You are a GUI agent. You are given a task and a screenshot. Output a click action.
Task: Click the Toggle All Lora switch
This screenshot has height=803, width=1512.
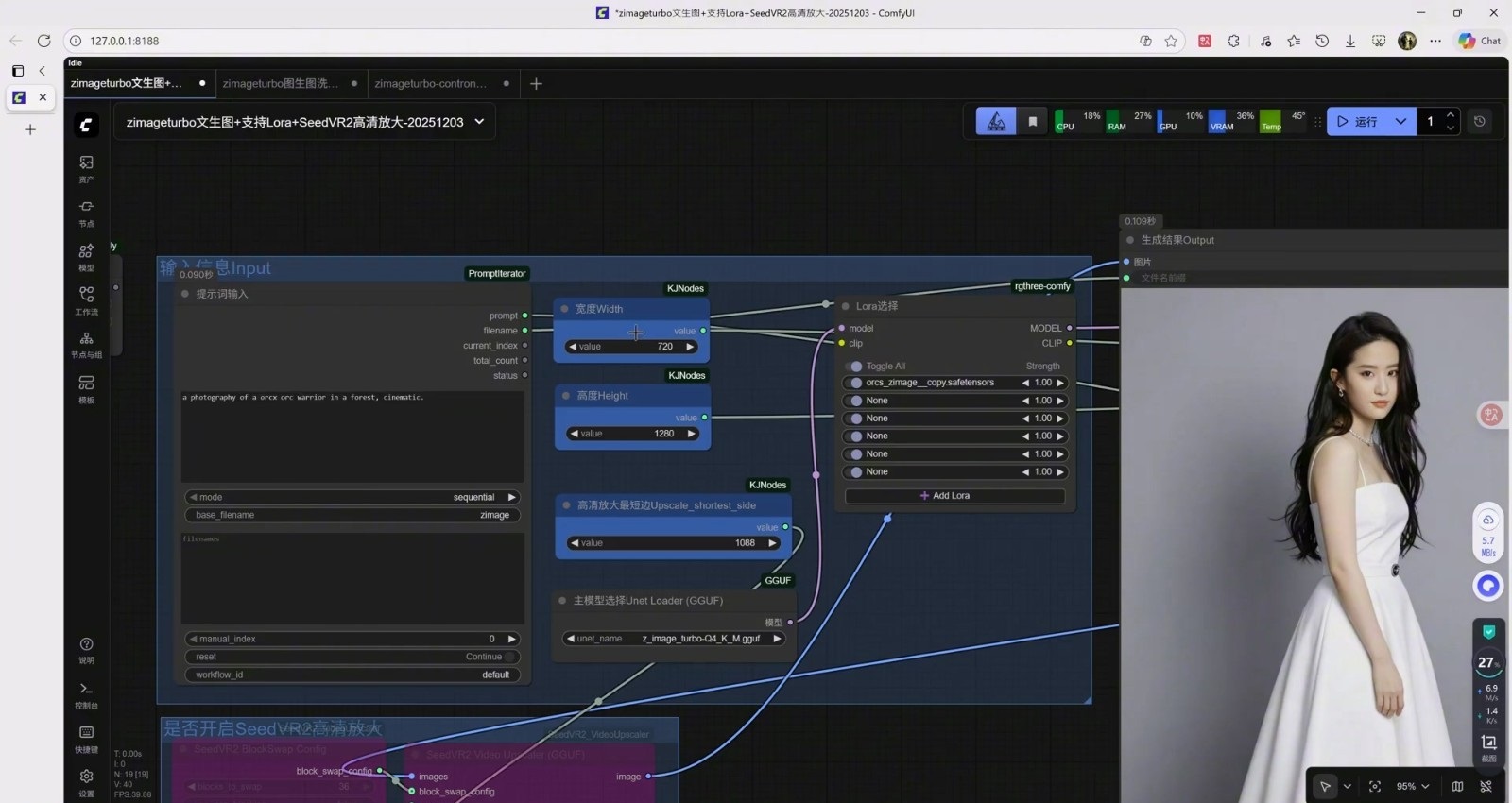pyautogui.click(x=856, y=367)
